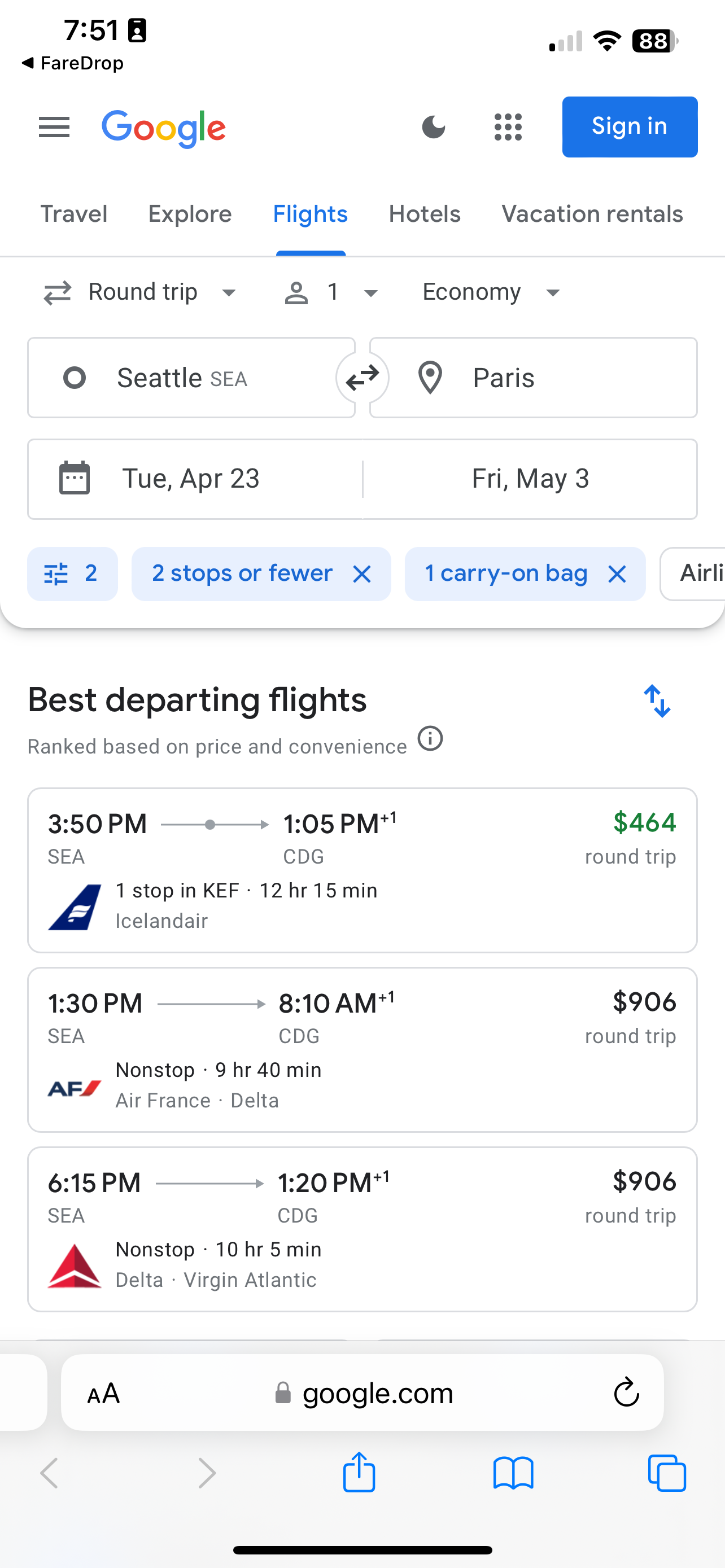Tap the Safari share icon
Image resolution: width=725 pixels, height=1568 pixels.
click(x=359, y=1472)
